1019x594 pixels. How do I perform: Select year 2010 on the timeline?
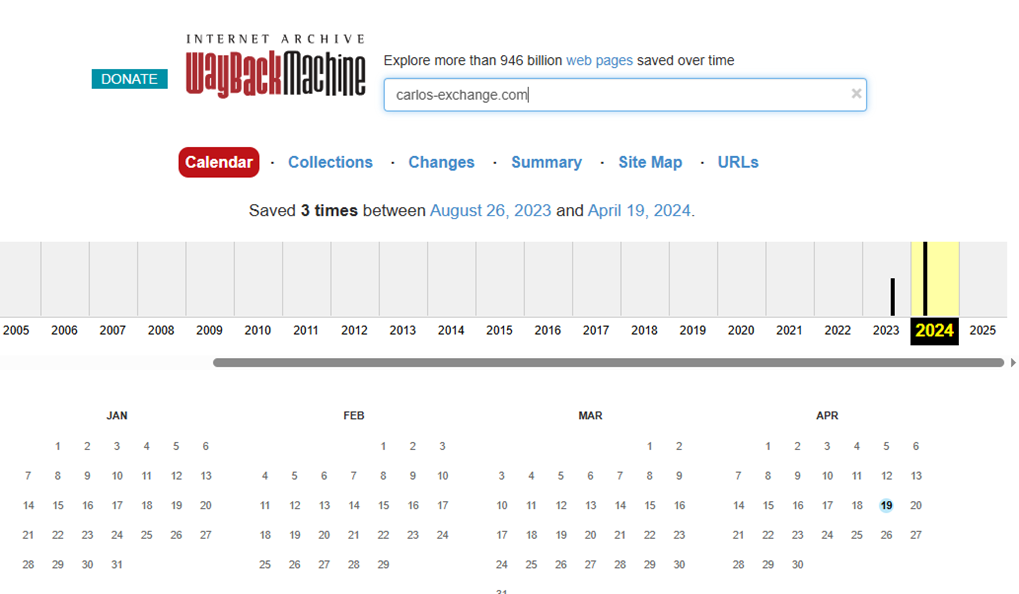pyautogui.click(x=257, y=330)
